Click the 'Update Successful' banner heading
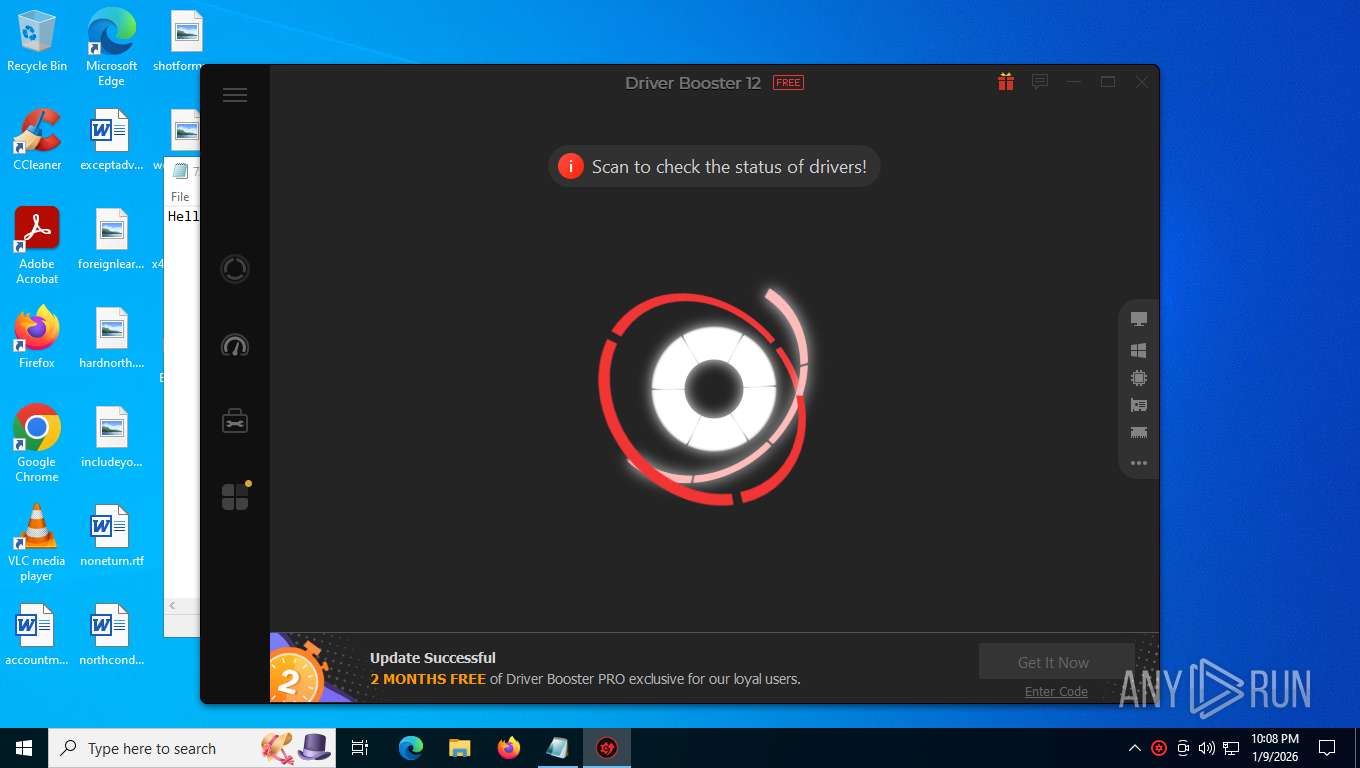This screenshot has height=768, width=1360. [x=433, y=658]
